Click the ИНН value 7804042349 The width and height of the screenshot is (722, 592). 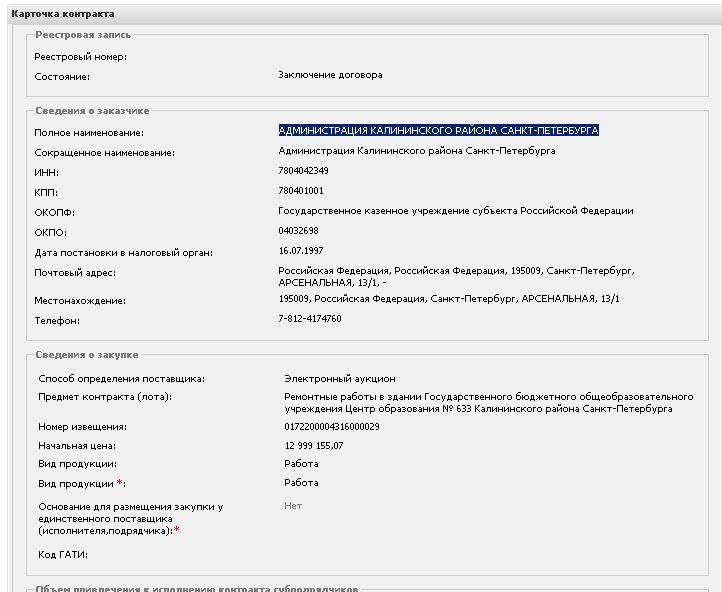click(303, 171)
